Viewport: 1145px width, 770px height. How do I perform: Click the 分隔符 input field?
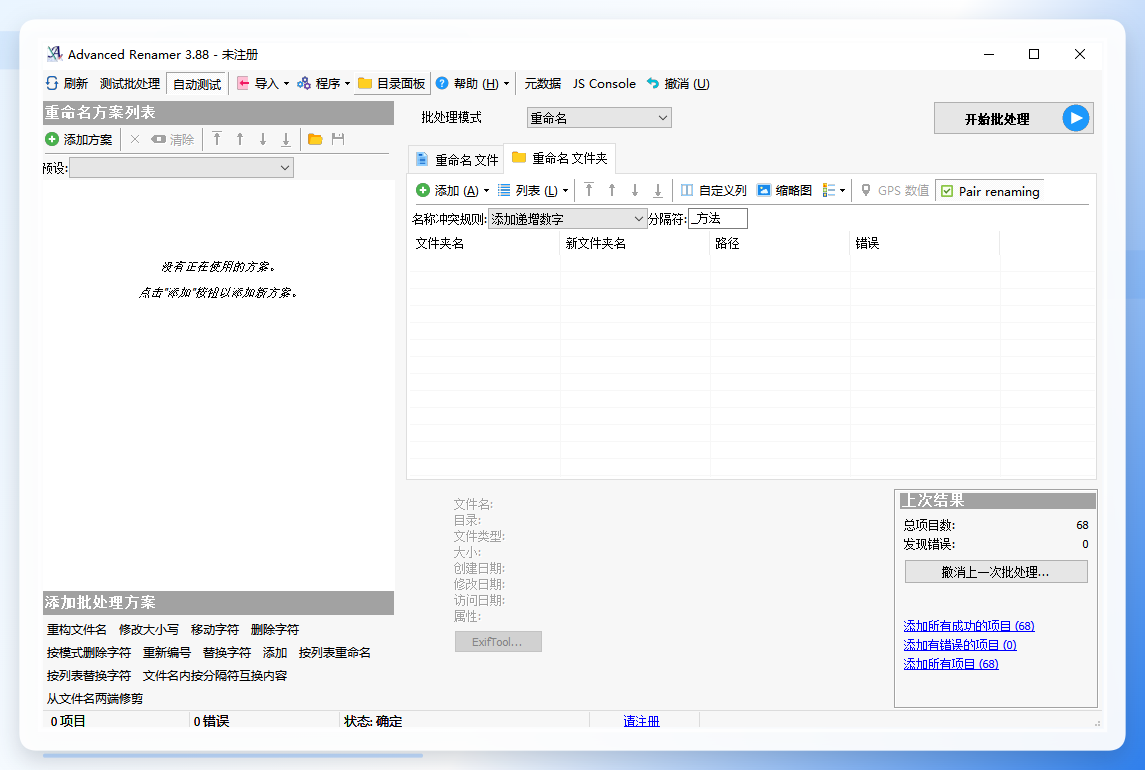(718, 218)
